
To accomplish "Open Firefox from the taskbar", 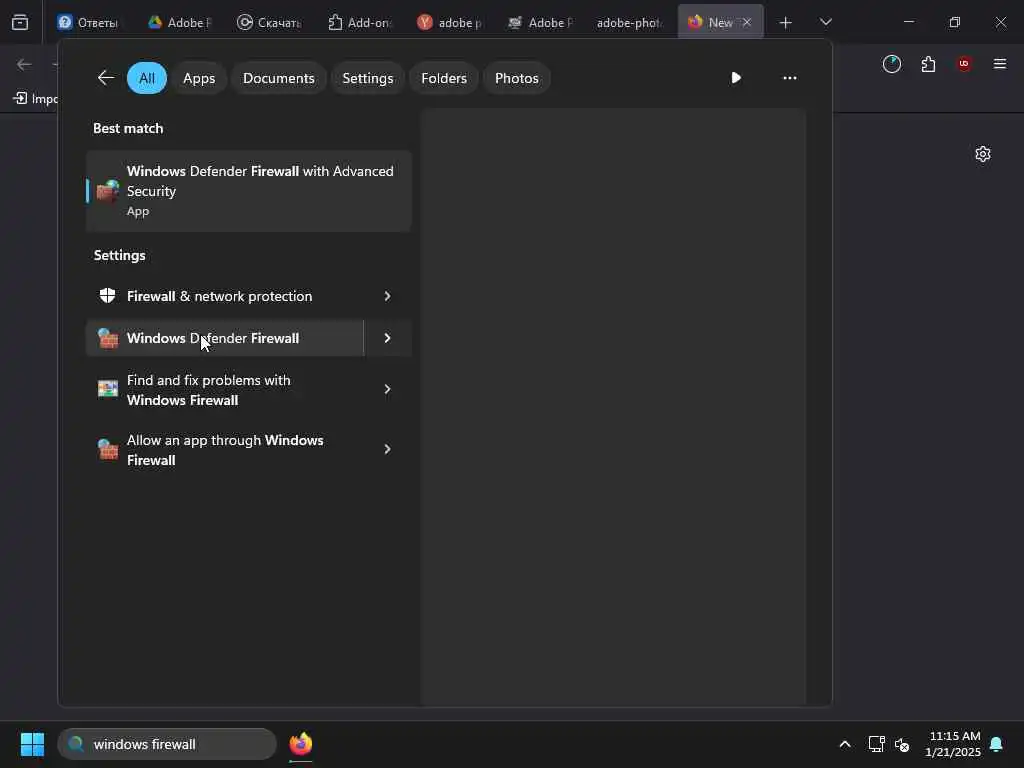I will 301,744.
